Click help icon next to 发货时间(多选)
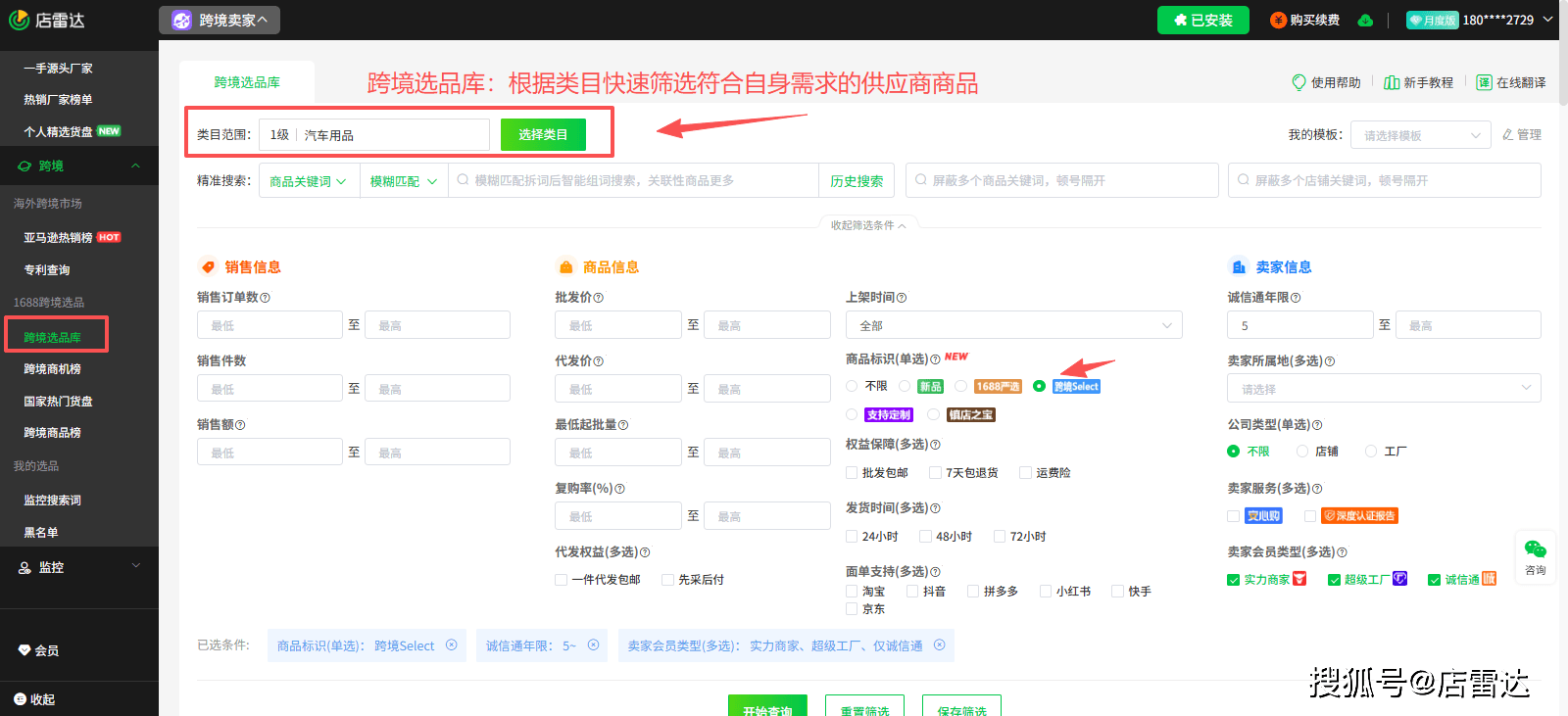Viewport: 1568px width, 716px height. (935, 508)
